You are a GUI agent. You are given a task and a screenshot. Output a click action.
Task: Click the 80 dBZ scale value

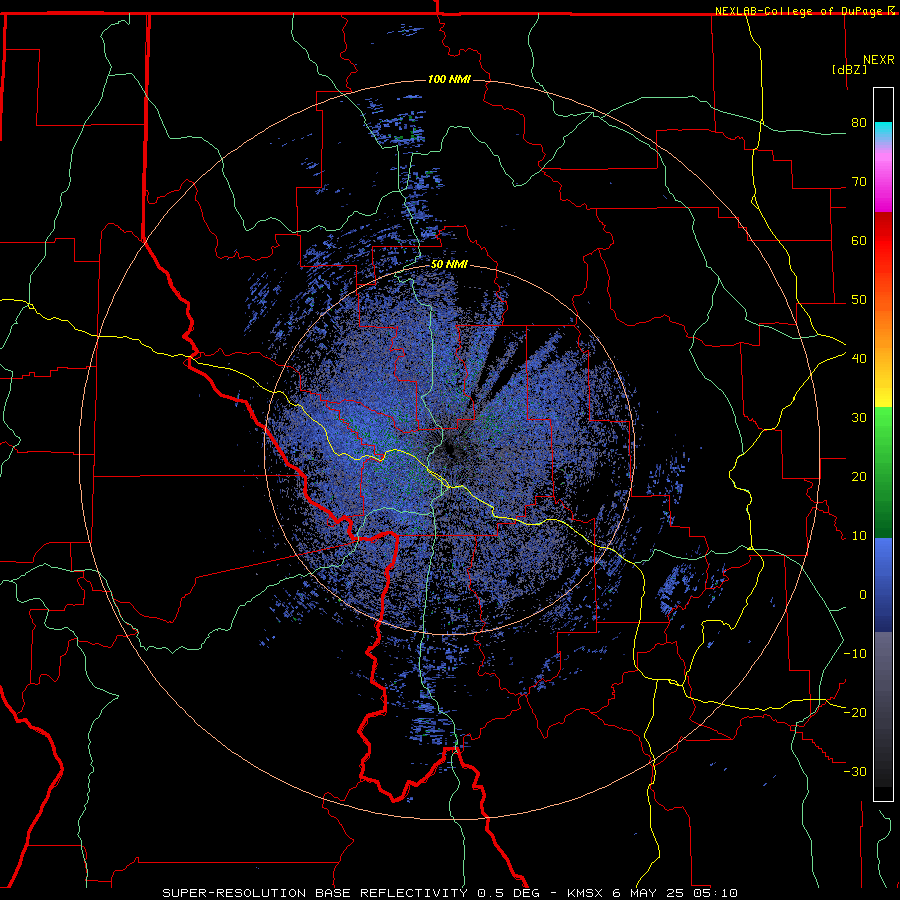(x=859, y=123)
